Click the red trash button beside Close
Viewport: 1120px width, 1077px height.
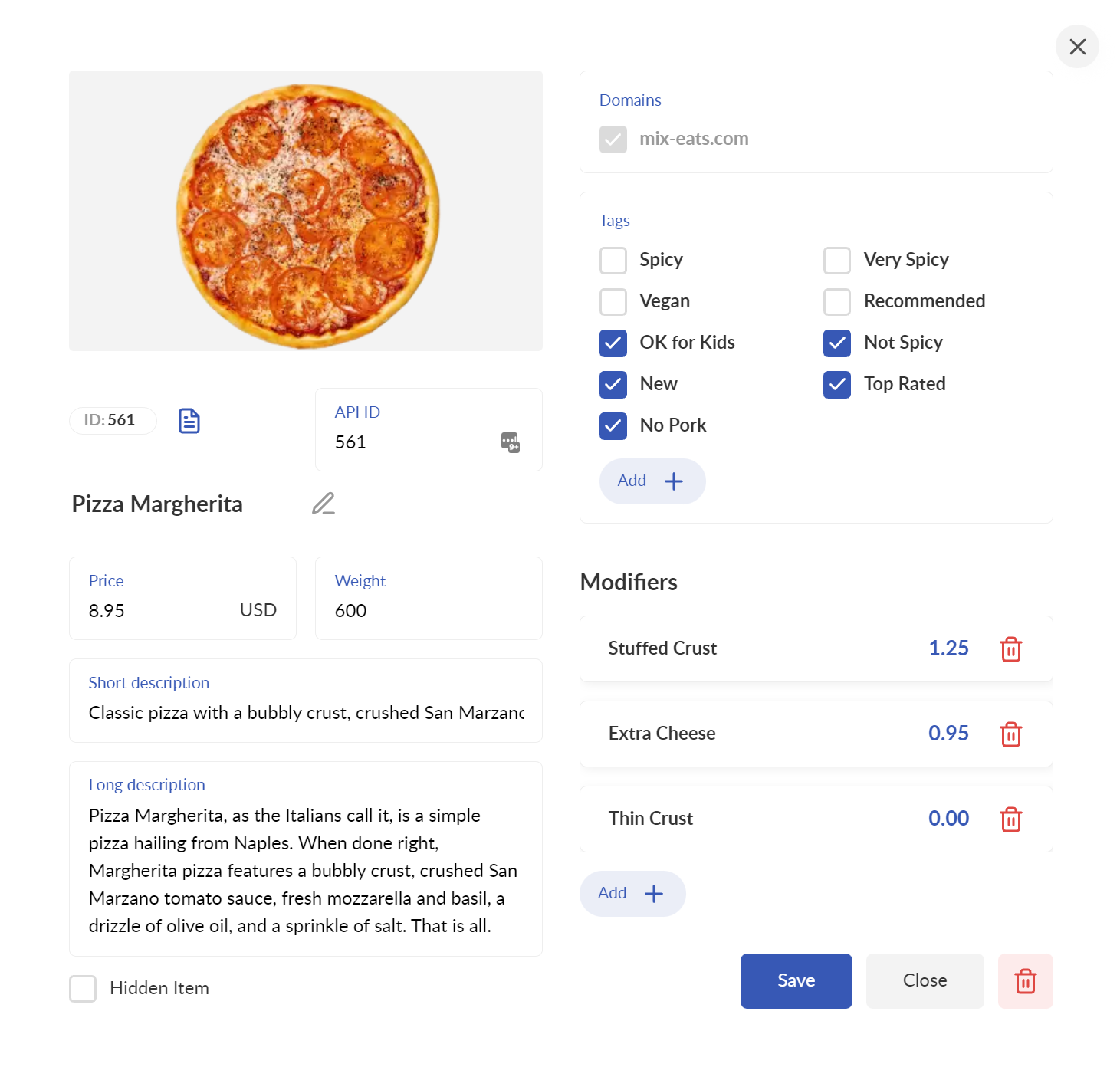(1026, 981)
